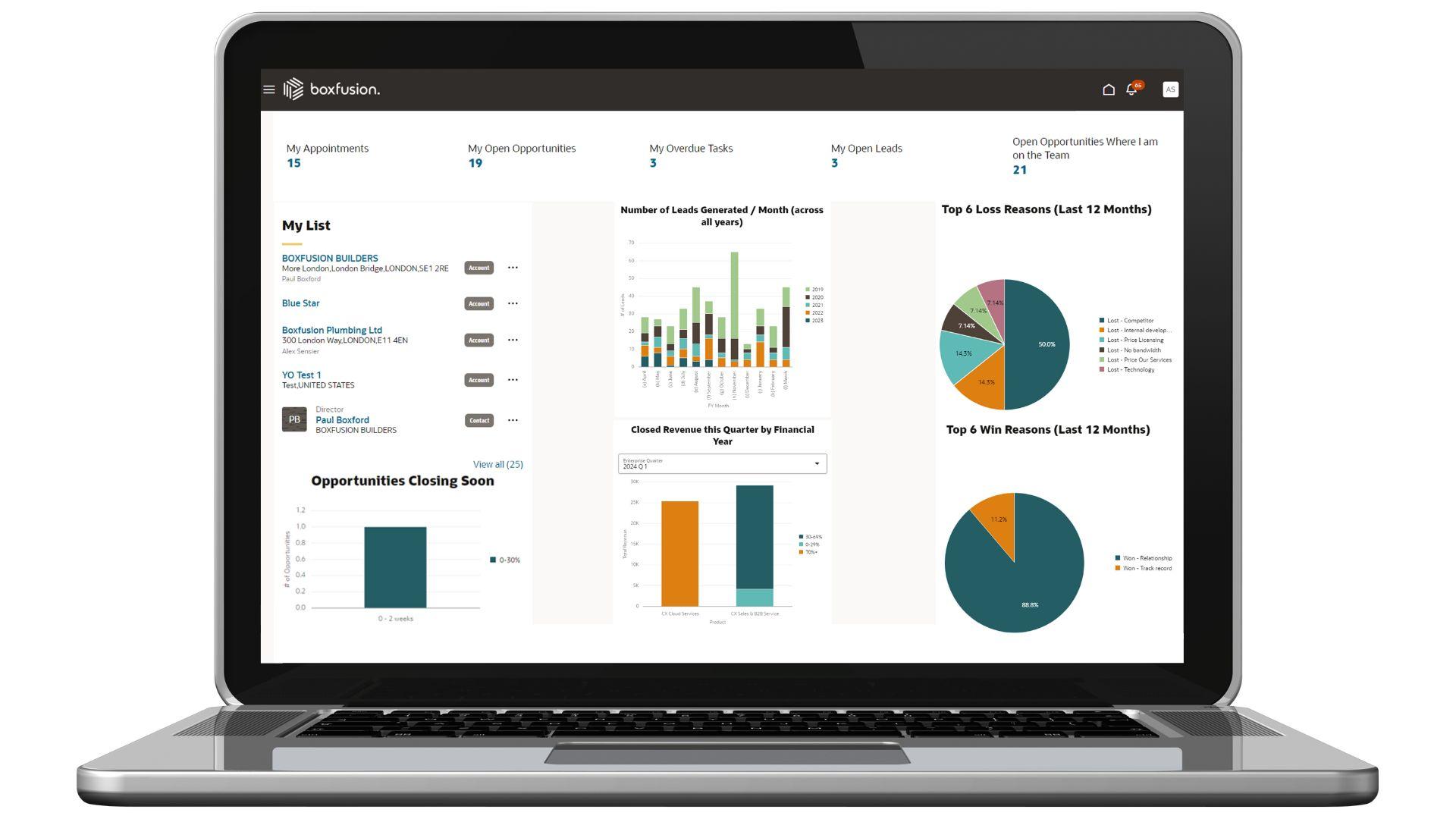
Task: Click the ellipsis icon next to BOXFUSION BUILDERS
Action: (x=513, y=267)
